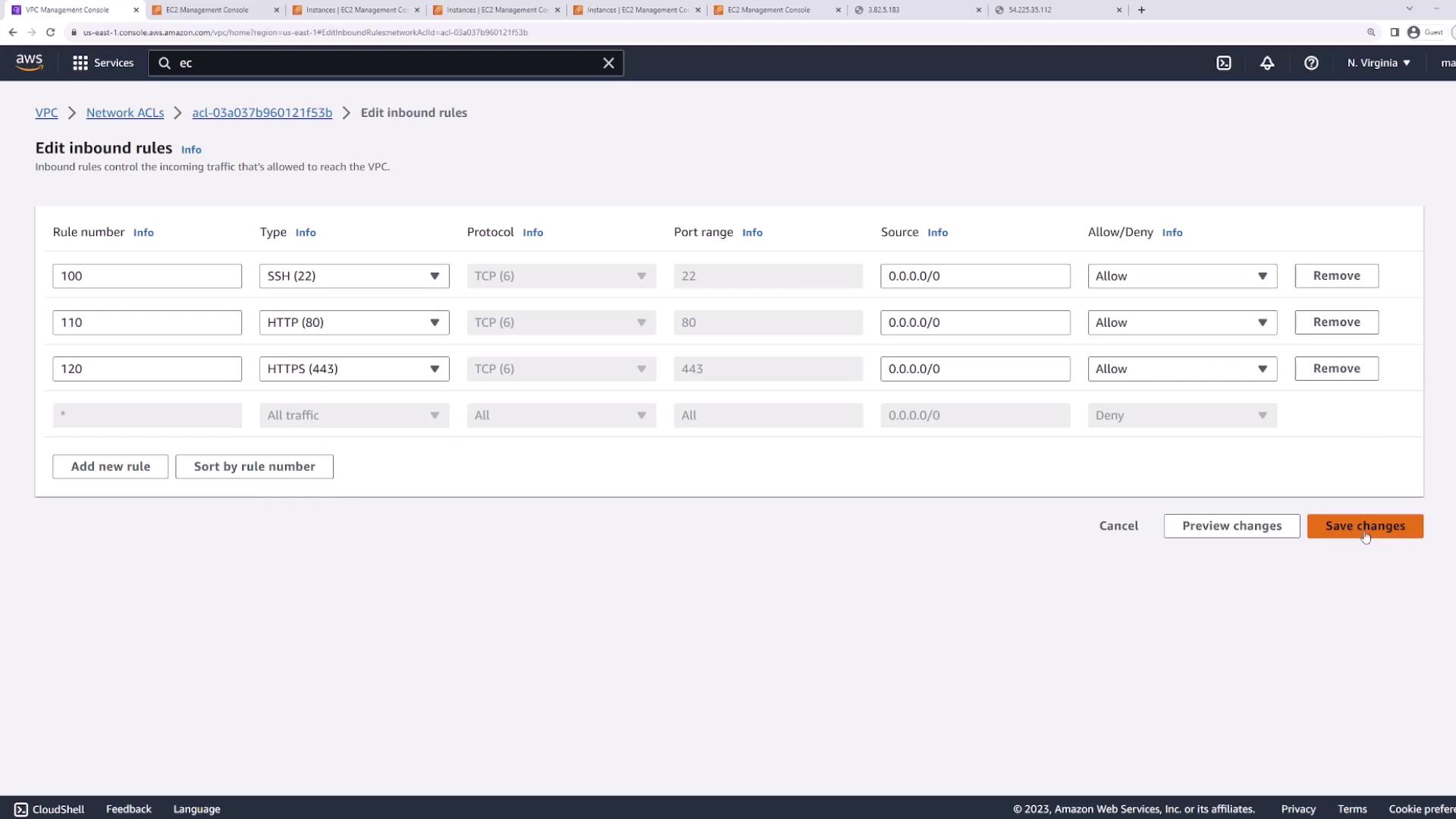Open CloudShell from the footer

pyautogui.click(x=49, y=809)
